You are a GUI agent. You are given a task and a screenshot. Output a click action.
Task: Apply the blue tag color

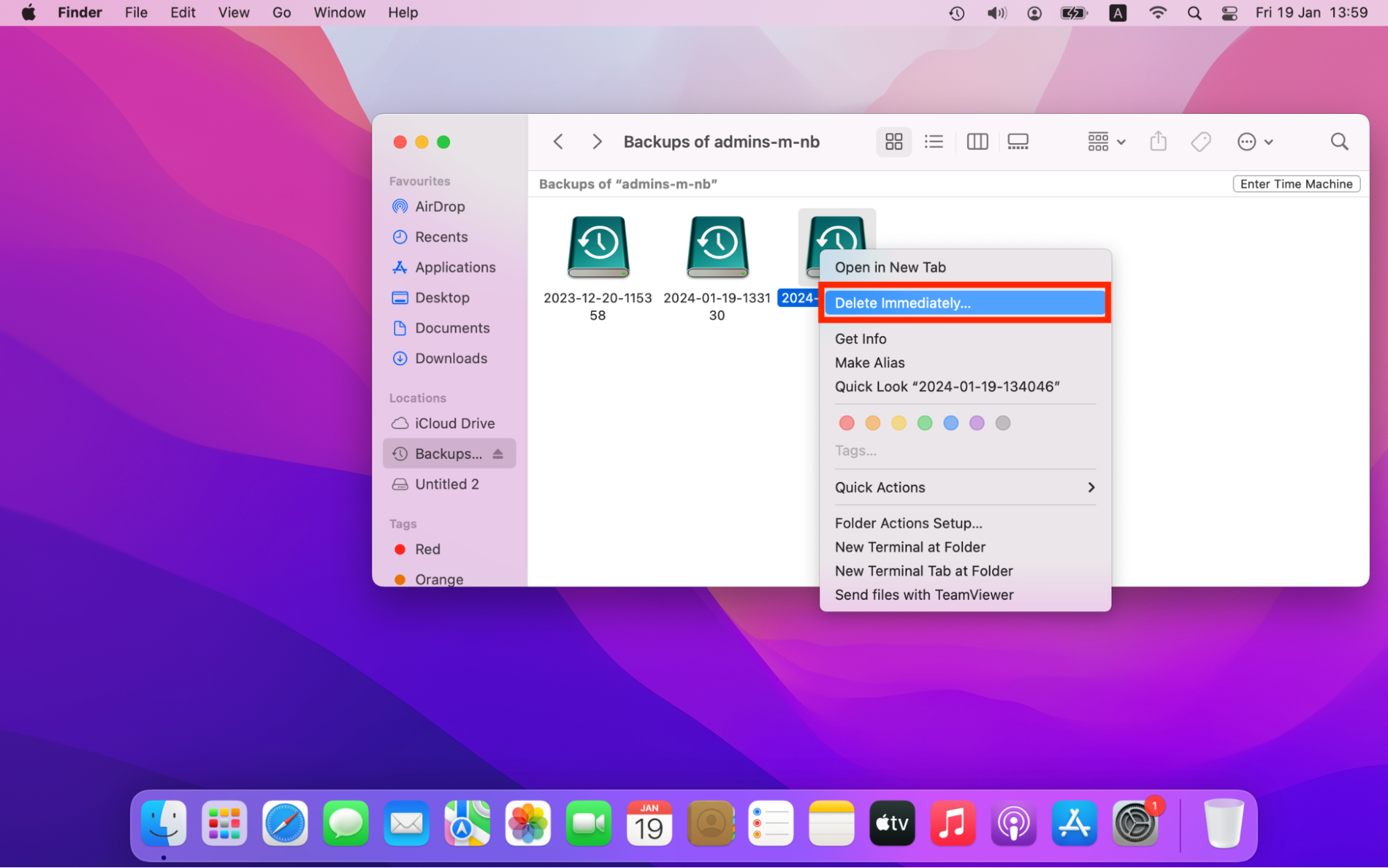pyautogui.click(x=951, y=423)
